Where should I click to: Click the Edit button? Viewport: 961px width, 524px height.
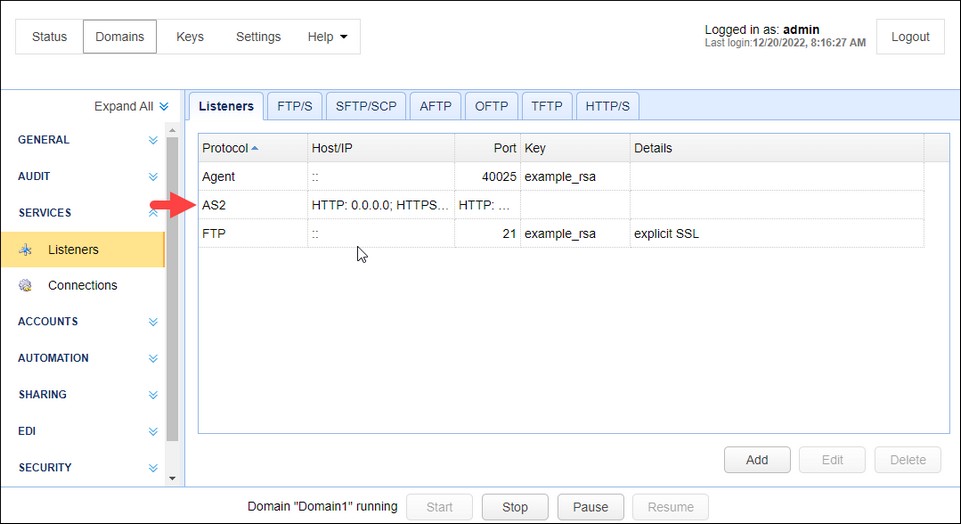coord(832,460)
